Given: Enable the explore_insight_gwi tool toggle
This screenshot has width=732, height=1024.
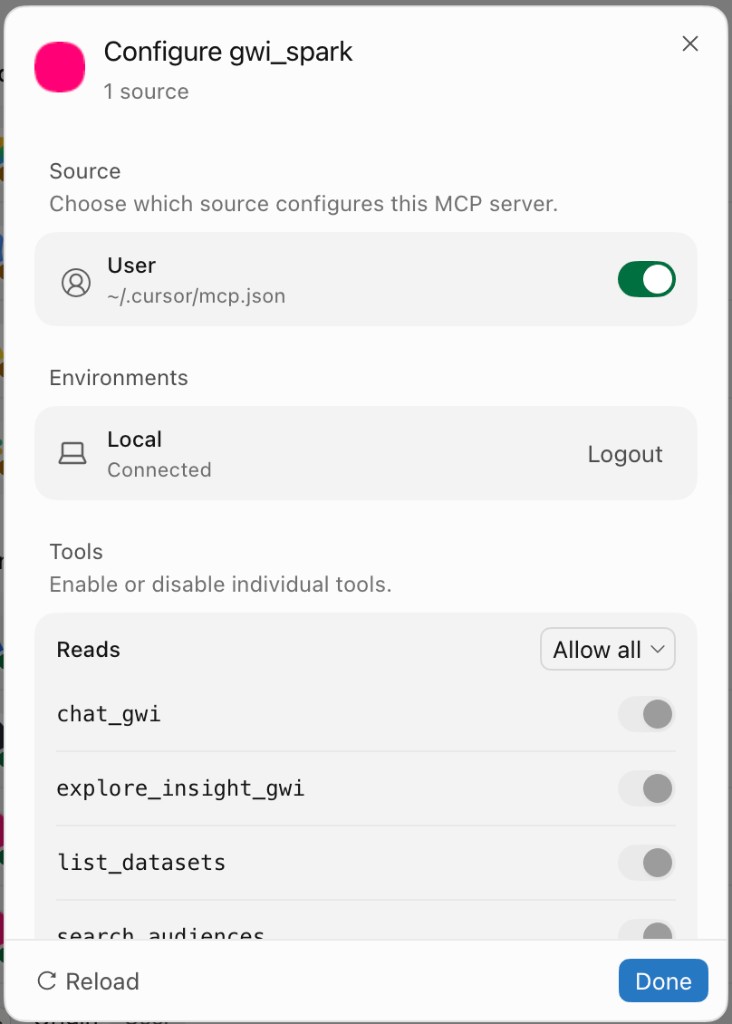Looking at the screenshot, I should pyautogui.click(x=646, y=788).
